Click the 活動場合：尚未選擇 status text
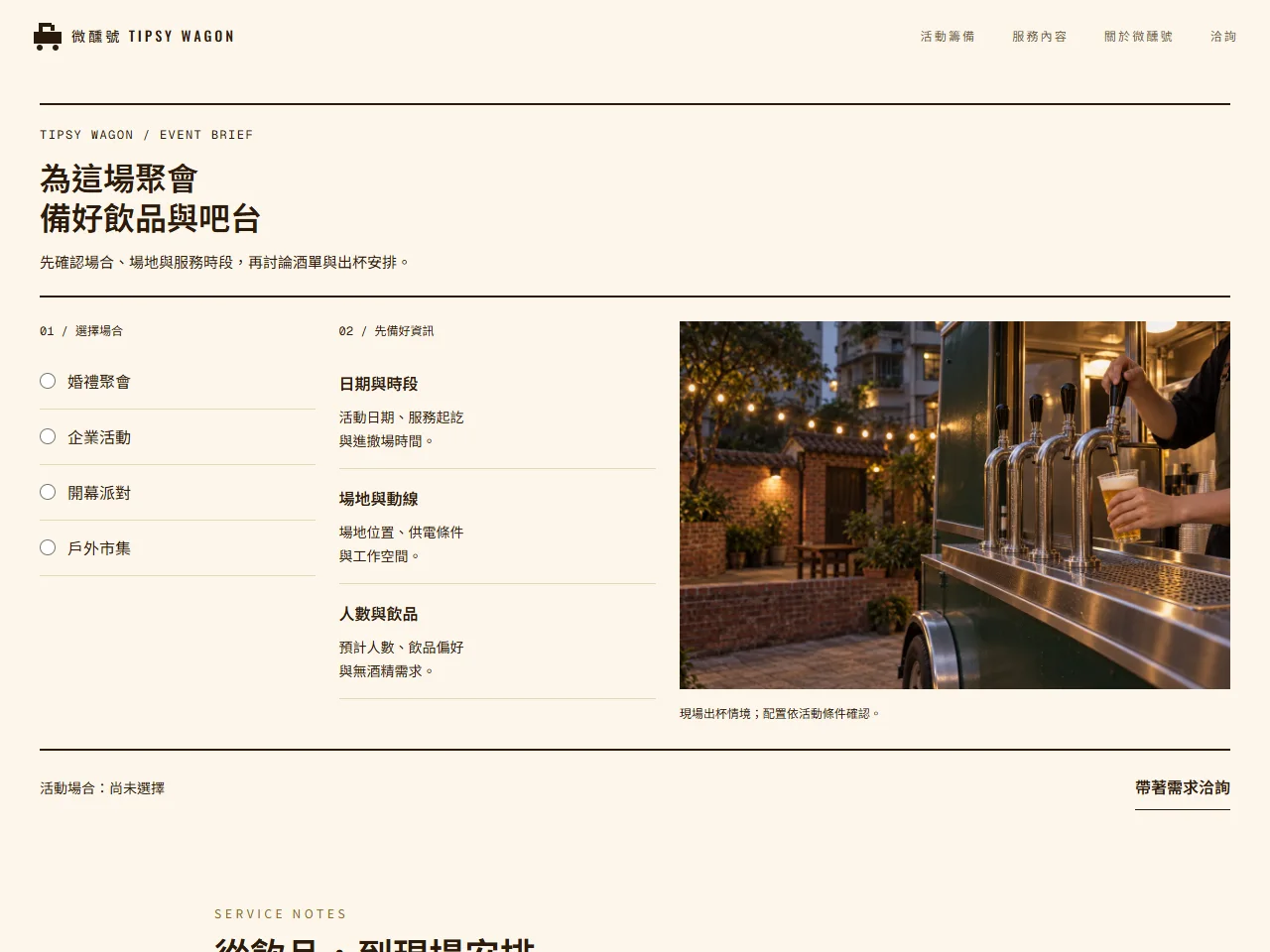Image resolution: width=1270 pixels, height=952 pixels. coord(102,788)
